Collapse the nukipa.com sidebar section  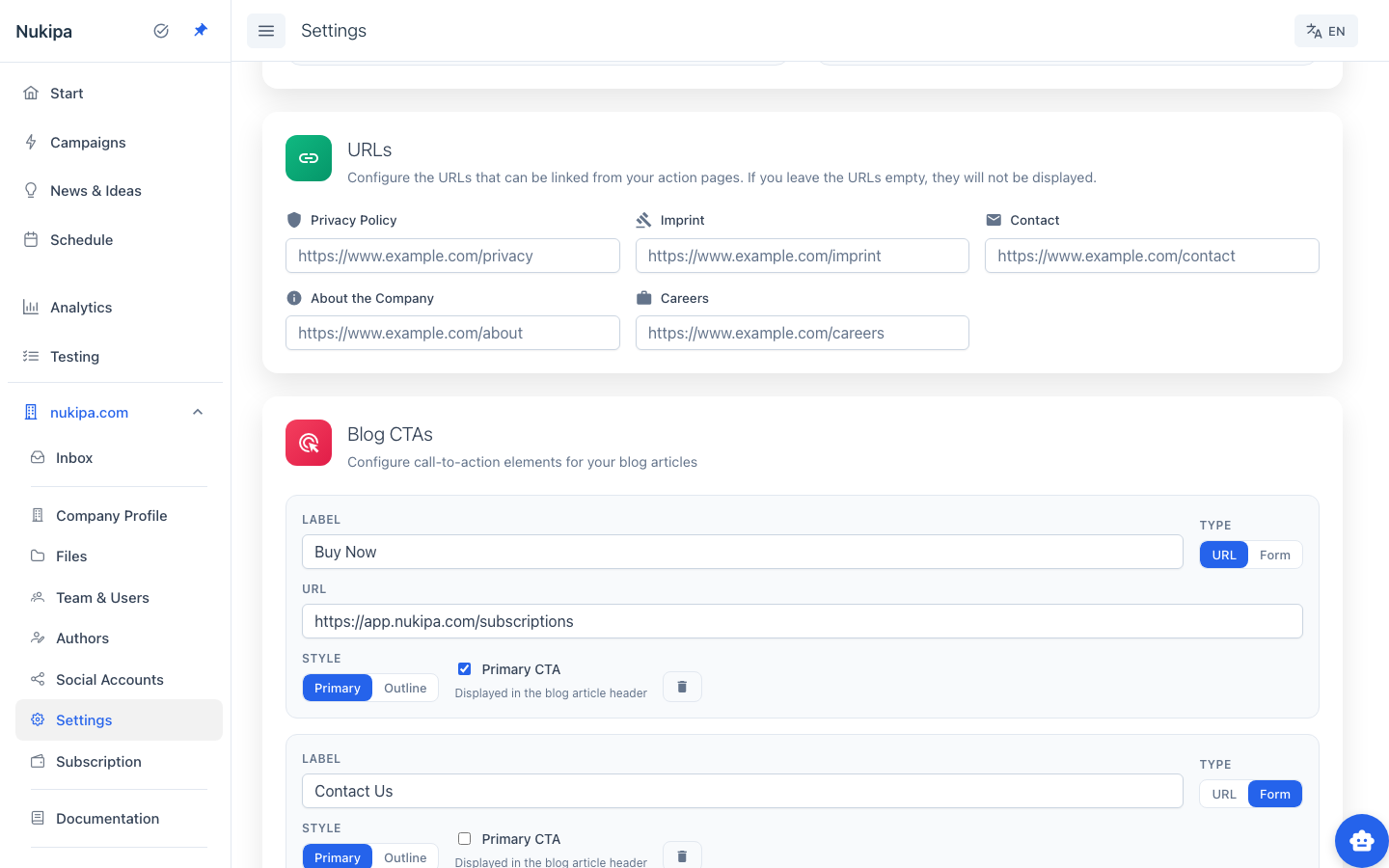pos(197,412)
